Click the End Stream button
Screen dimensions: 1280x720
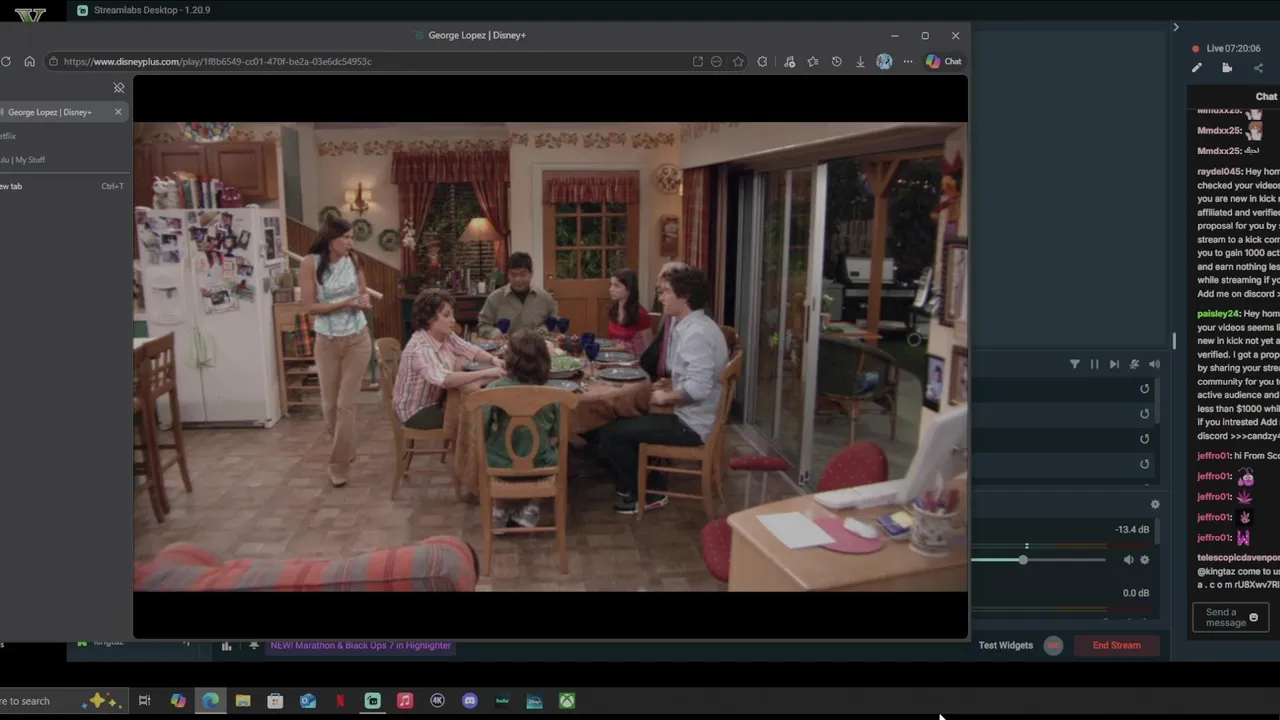[x=1116, y=645]
